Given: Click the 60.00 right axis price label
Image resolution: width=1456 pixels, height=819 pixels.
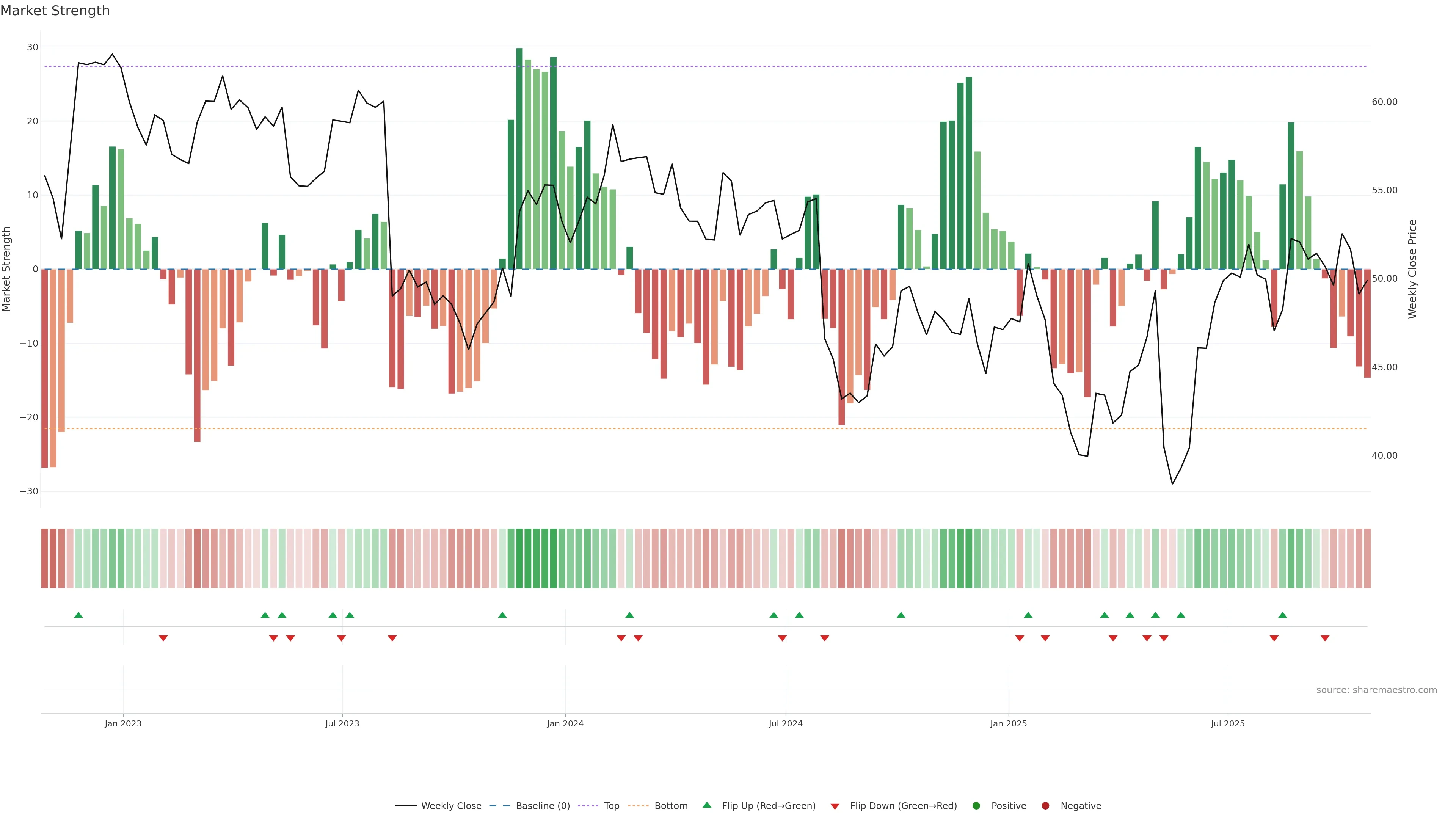Looking at the screenshot, I should tap(1384, 102).
